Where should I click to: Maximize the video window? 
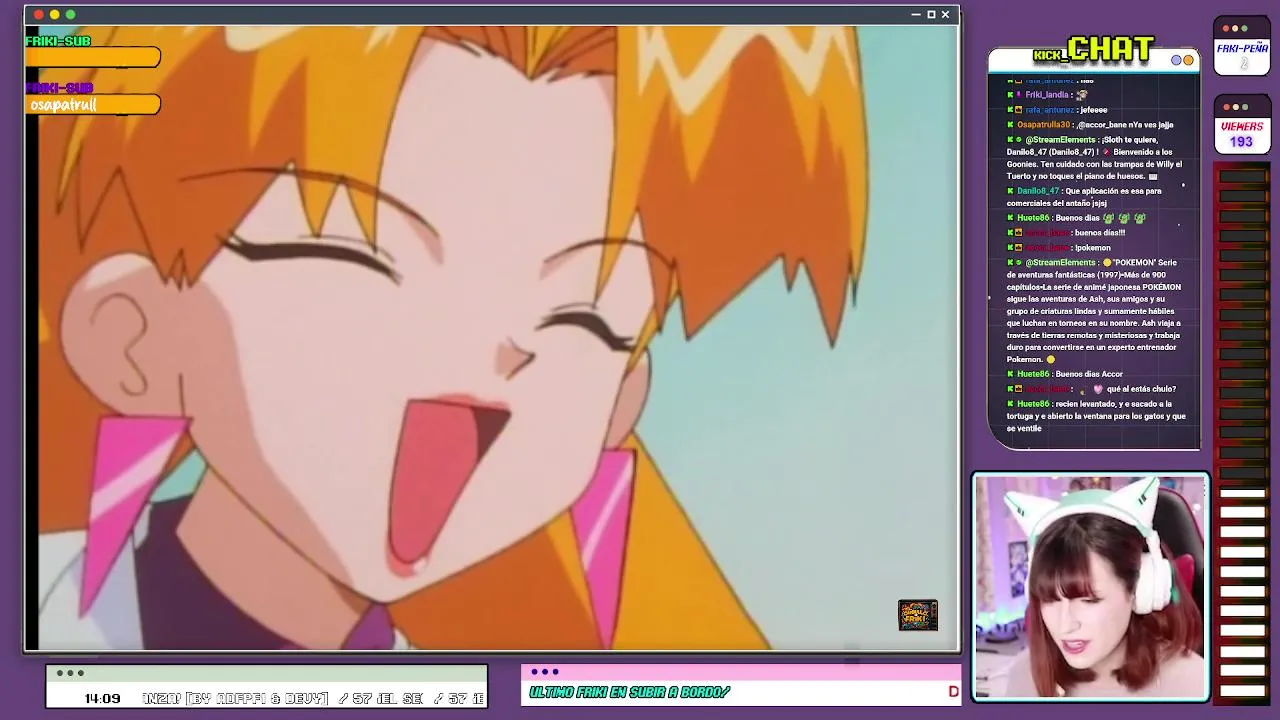click(931, 15)
